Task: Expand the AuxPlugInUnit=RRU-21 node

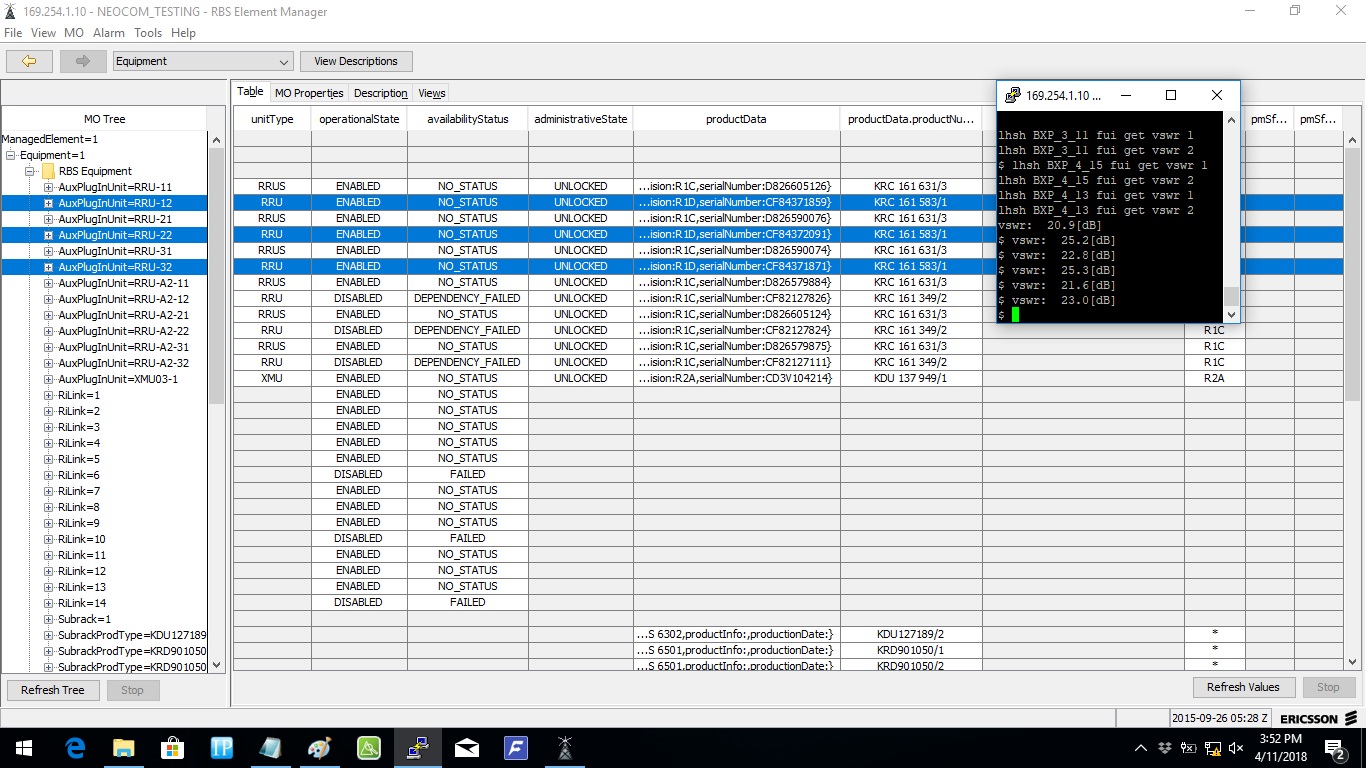Action: [x=48, y=219]
